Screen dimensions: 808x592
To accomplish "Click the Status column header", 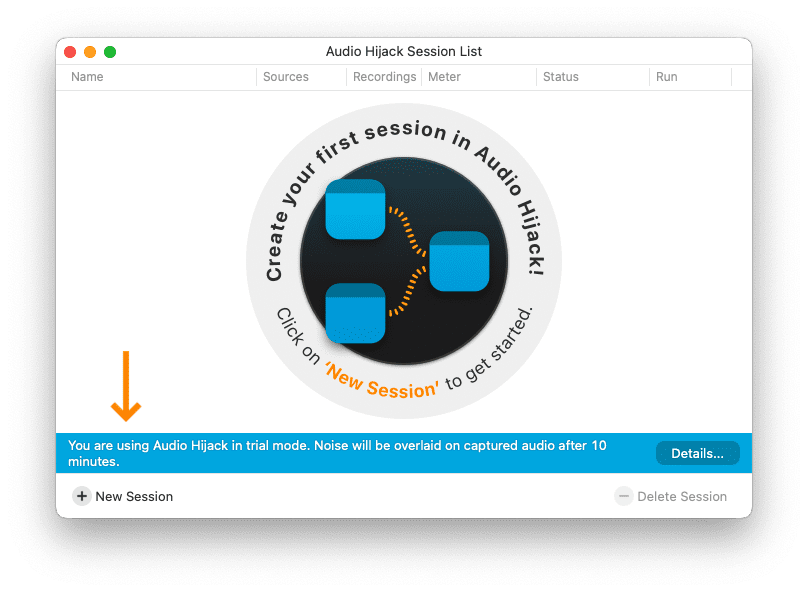I will pos(561,77).
